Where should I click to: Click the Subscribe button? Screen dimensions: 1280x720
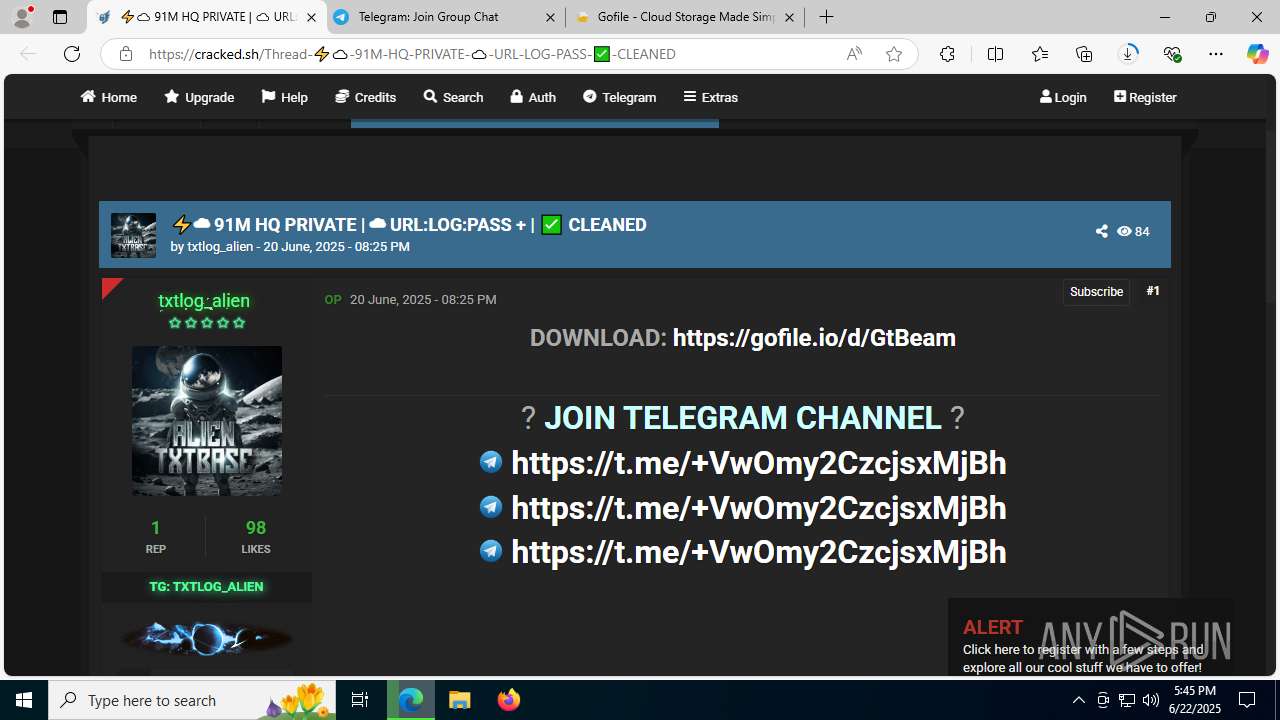pos(1096,292)
